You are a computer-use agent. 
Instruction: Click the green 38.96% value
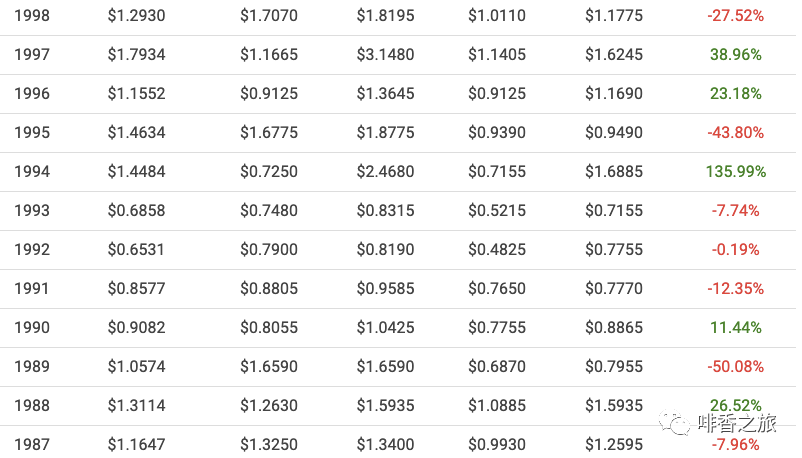pos(736,55)
